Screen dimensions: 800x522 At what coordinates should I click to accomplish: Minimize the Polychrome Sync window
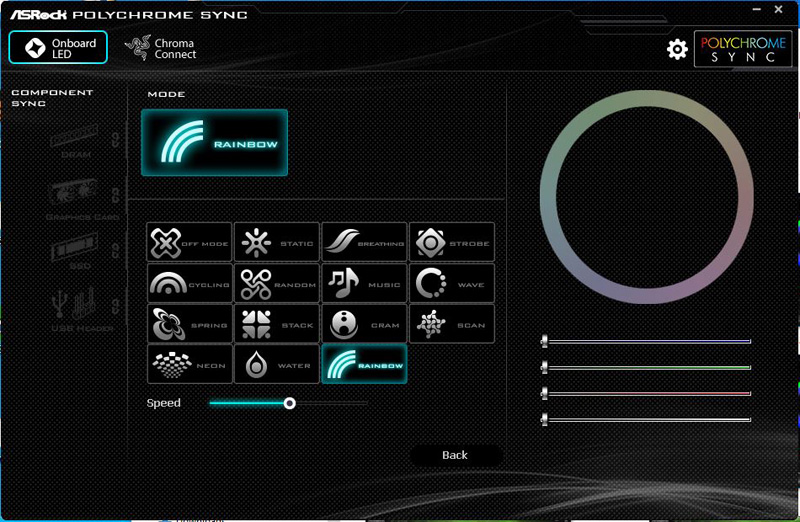tap(757, 9)
